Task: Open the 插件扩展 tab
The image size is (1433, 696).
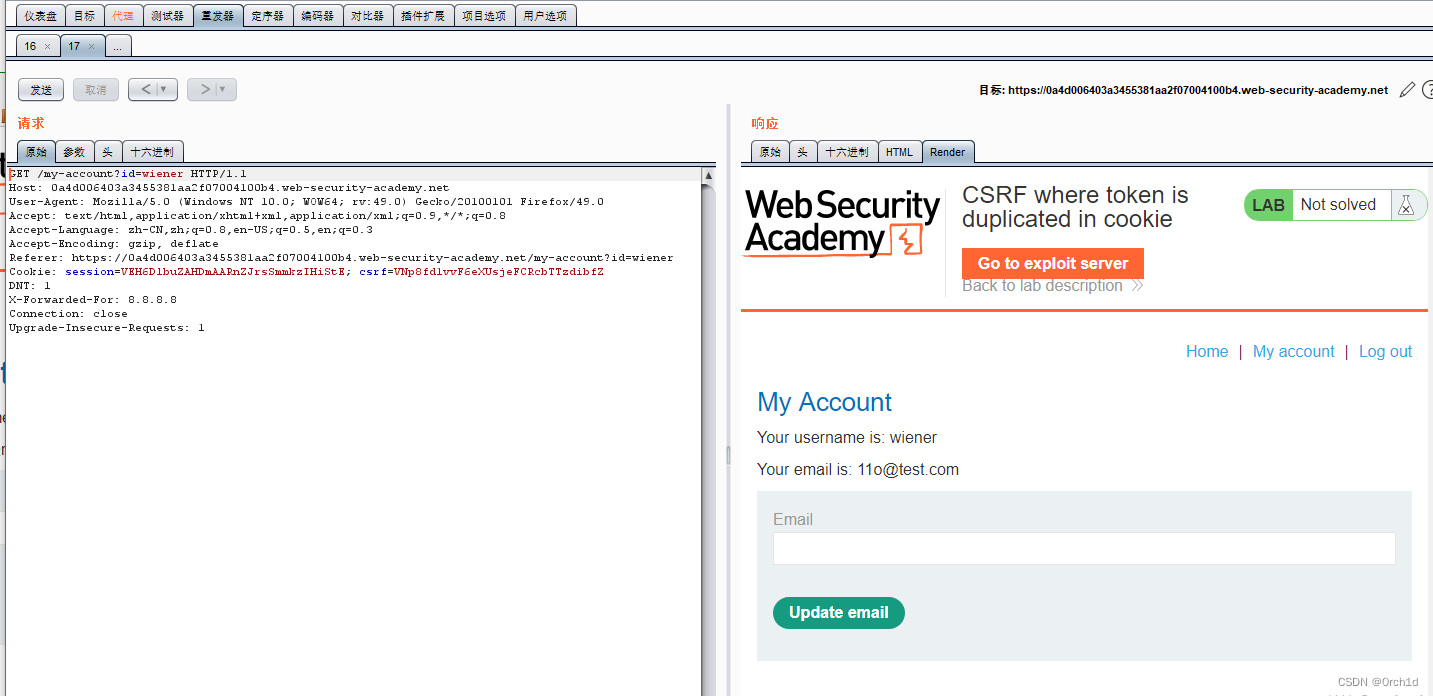Action: [423, 16]
